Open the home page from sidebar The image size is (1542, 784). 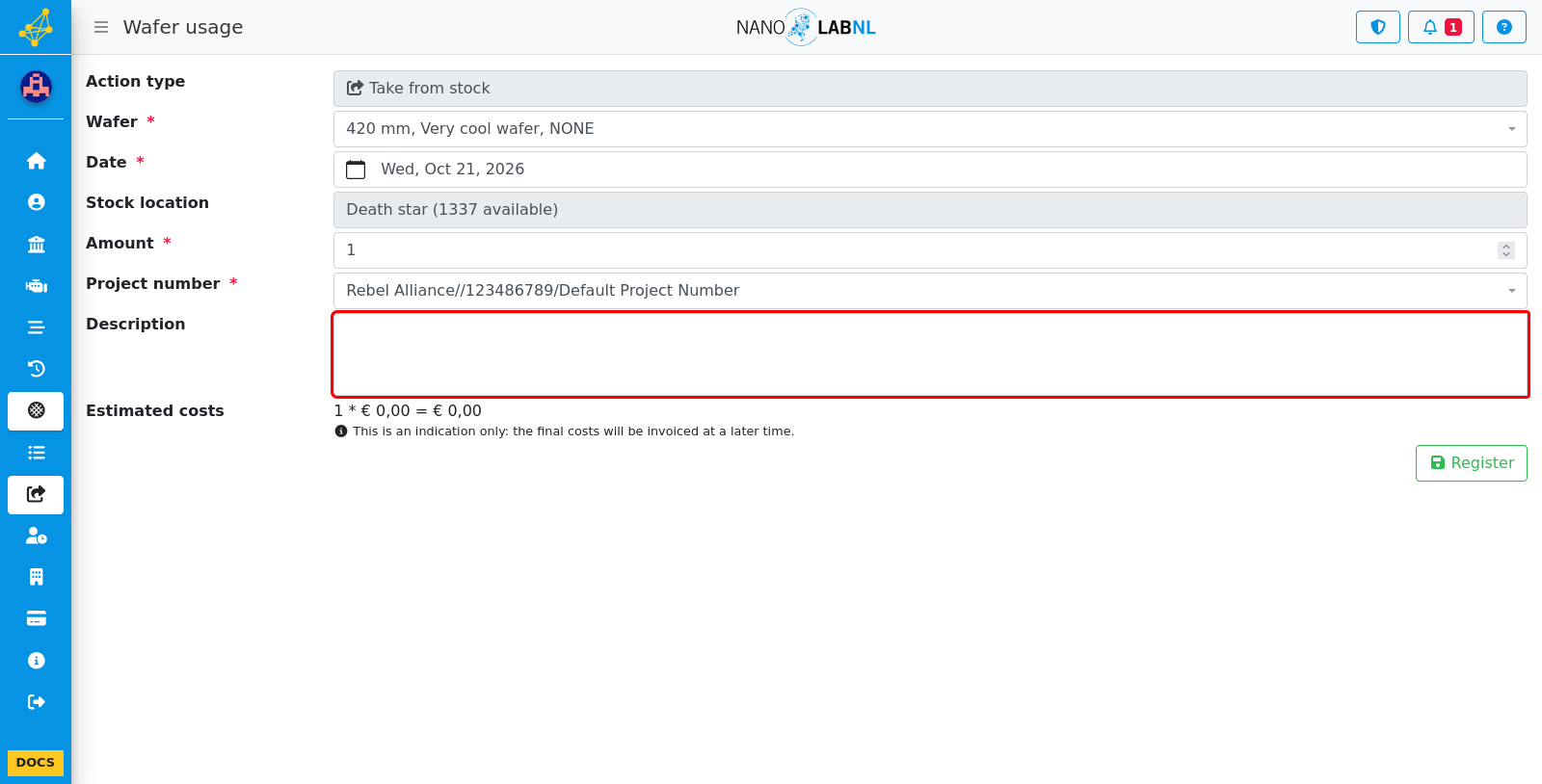(x=36, y=161)
